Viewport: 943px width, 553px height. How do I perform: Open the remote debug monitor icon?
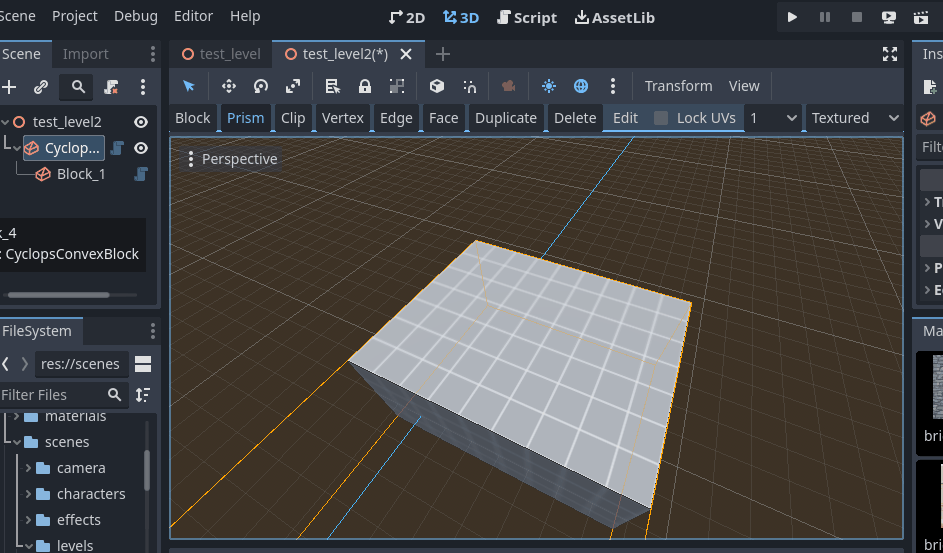tap(889, 17)
